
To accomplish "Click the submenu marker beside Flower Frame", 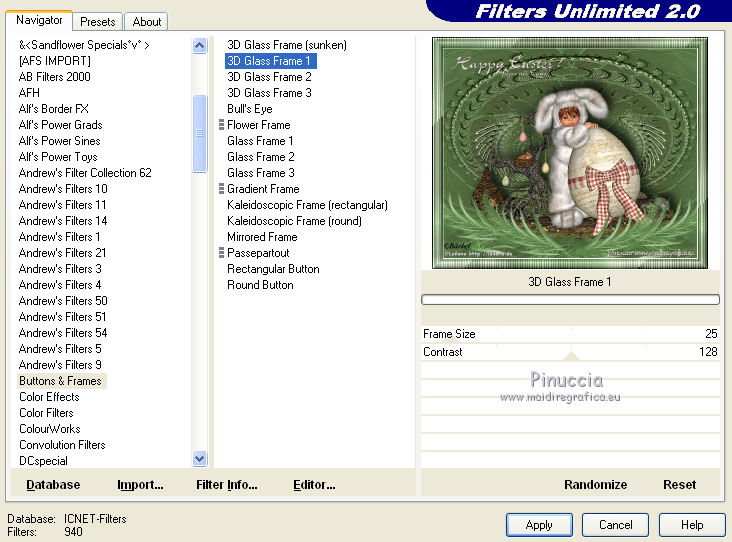I will pos(222,125).
